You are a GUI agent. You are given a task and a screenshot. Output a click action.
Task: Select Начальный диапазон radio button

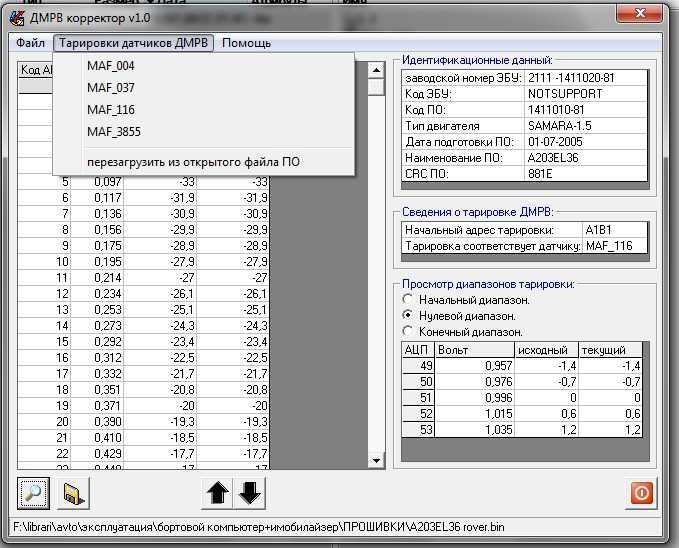coord(407,299)
